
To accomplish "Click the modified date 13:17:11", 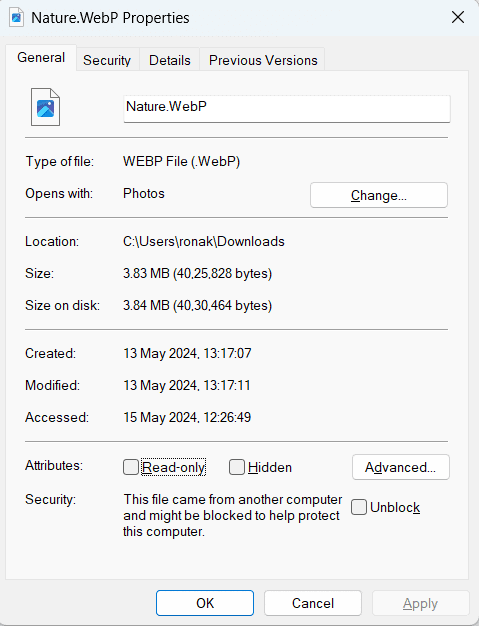I will (187, 385).
